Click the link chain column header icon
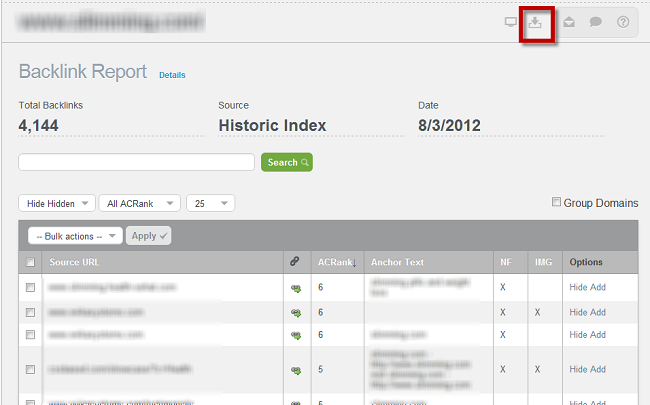Viewport: 650px width, 405px height. (295, 262)
